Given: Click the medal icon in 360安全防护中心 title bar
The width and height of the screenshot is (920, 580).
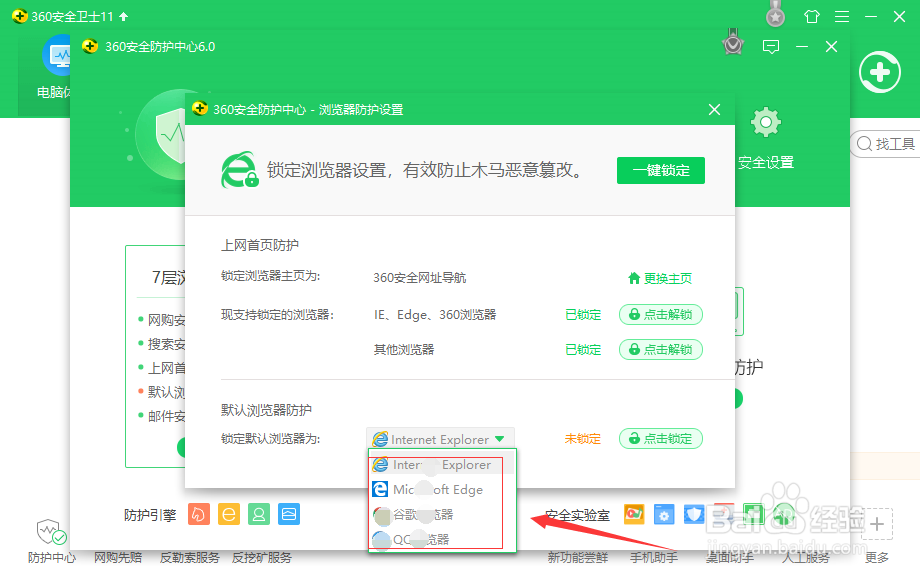Looking at the screenshot, I should tap(733, 42).
